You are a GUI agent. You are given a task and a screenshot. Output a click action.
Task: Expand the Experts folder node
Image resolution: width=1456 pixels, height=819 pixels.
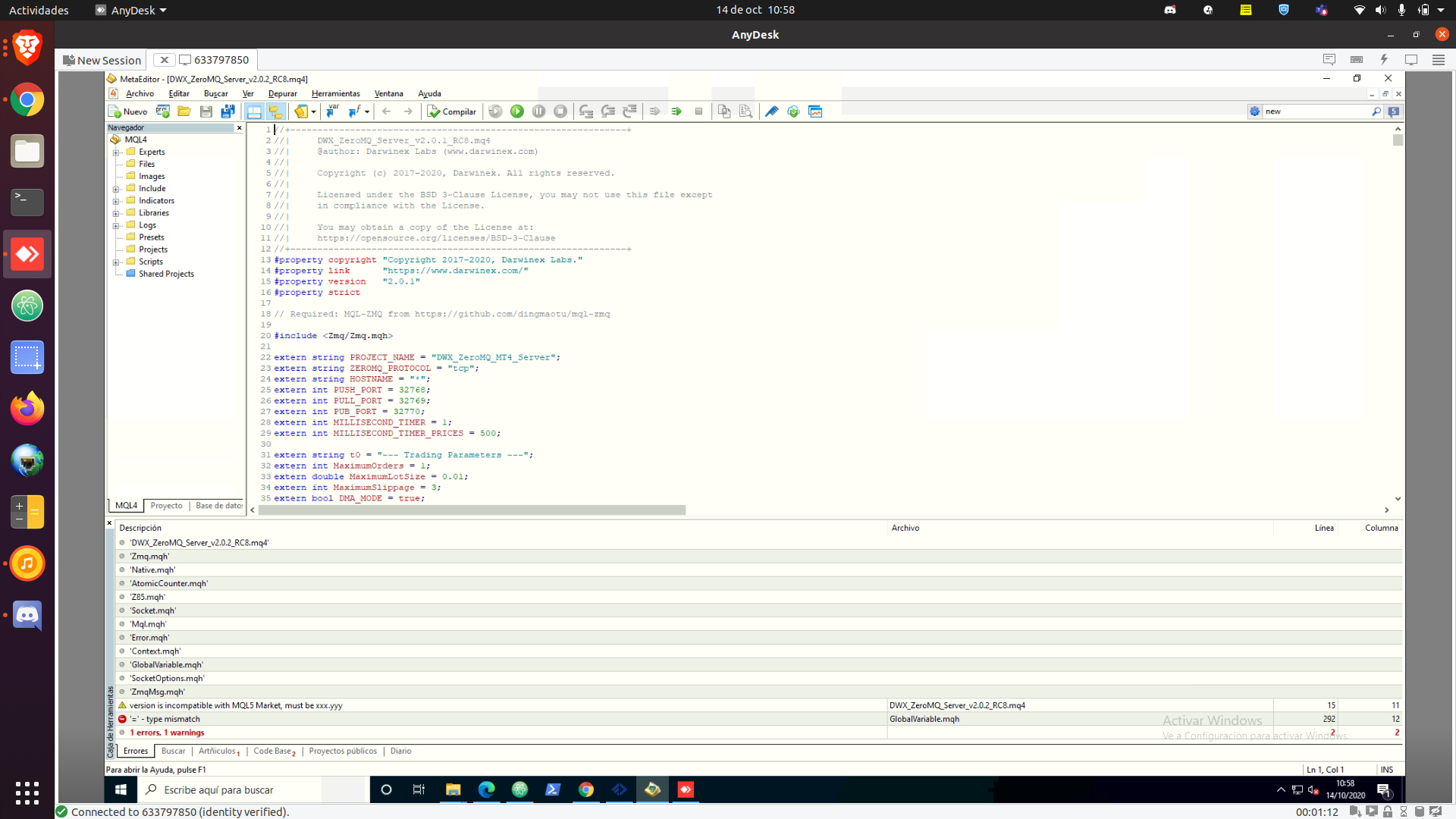[x=115, y=152]
